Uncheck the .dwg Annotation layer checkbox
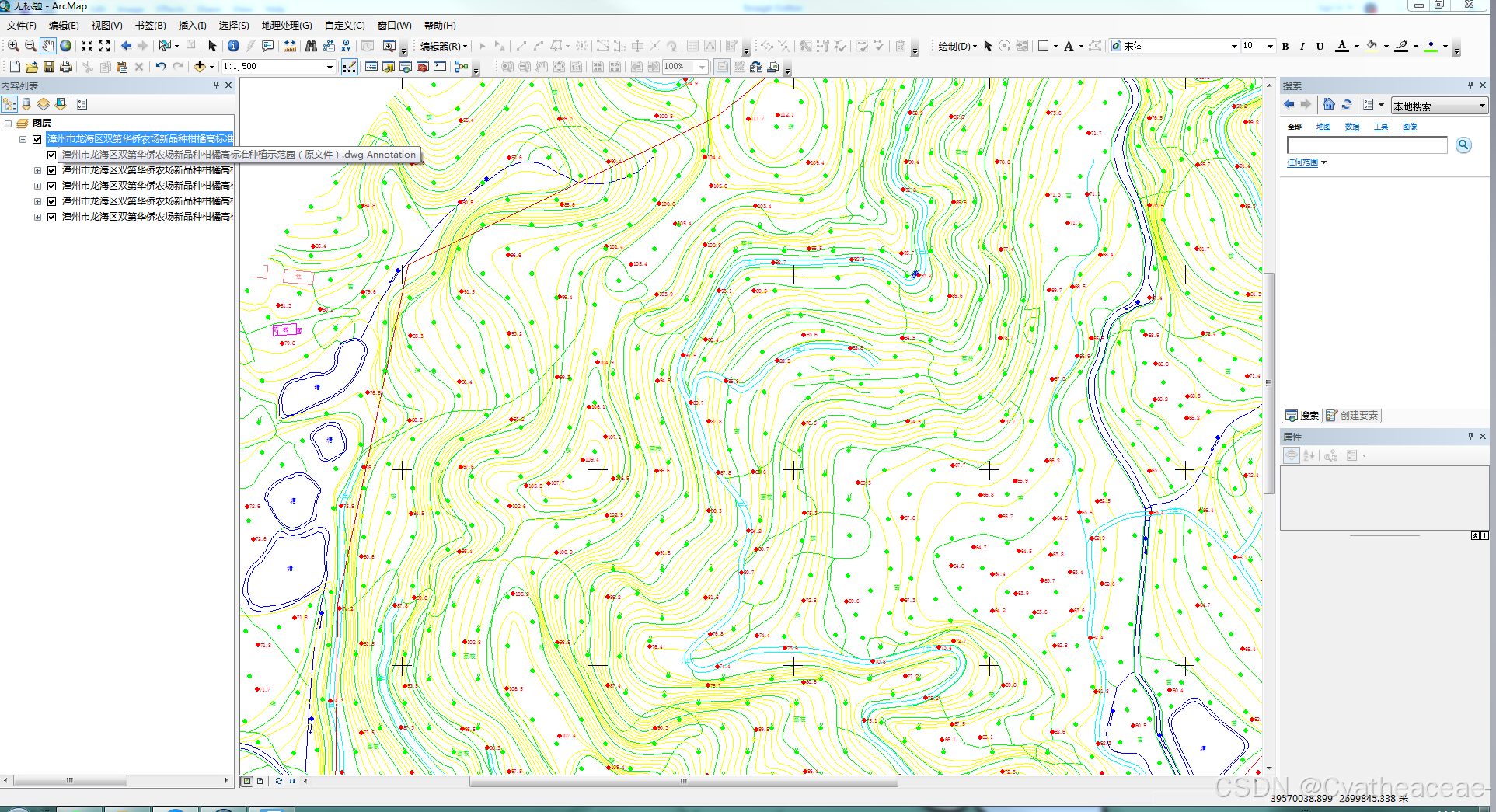 tap(52, 155)
